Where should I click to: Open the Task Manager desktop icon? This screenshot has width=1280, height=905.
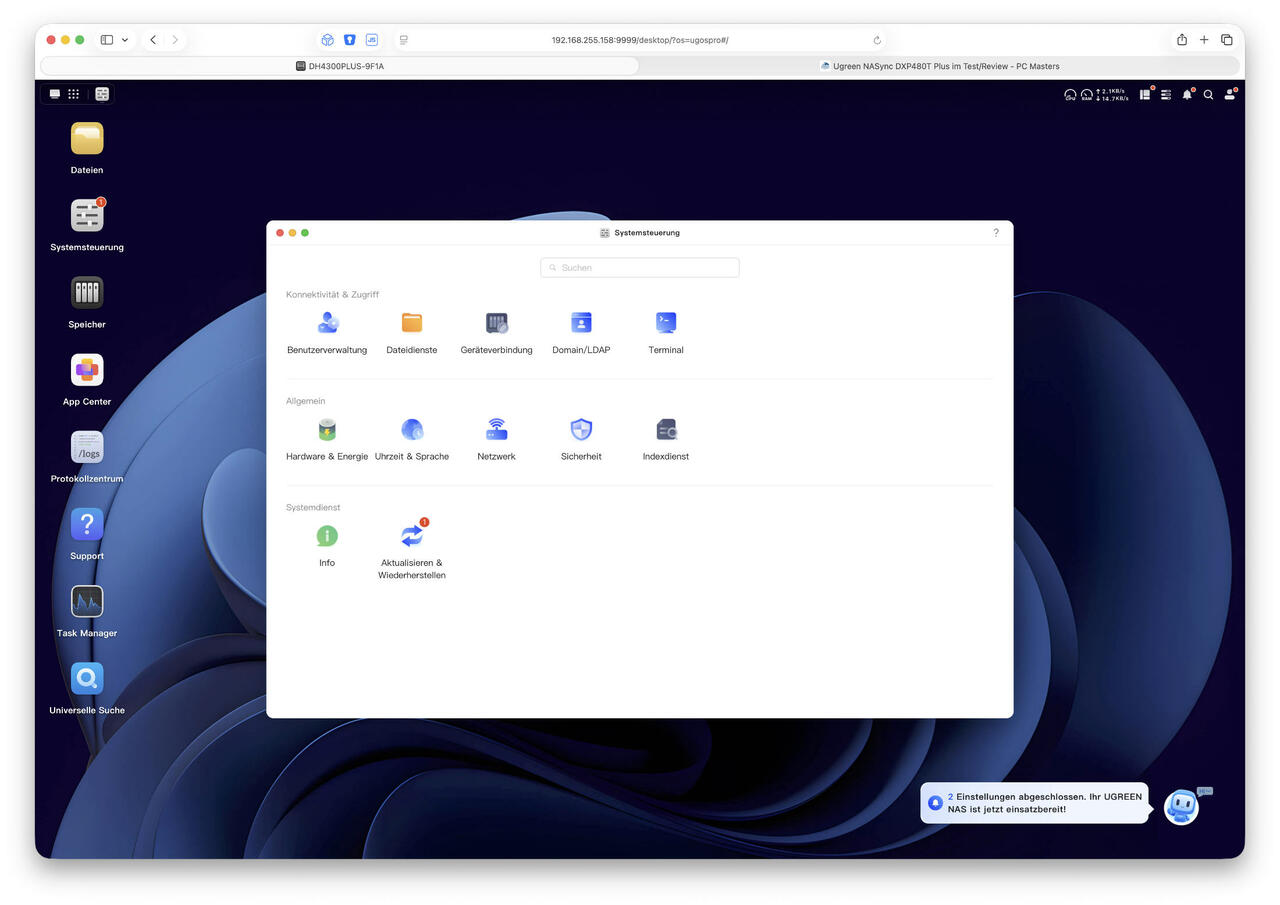(x=87, y=602)
